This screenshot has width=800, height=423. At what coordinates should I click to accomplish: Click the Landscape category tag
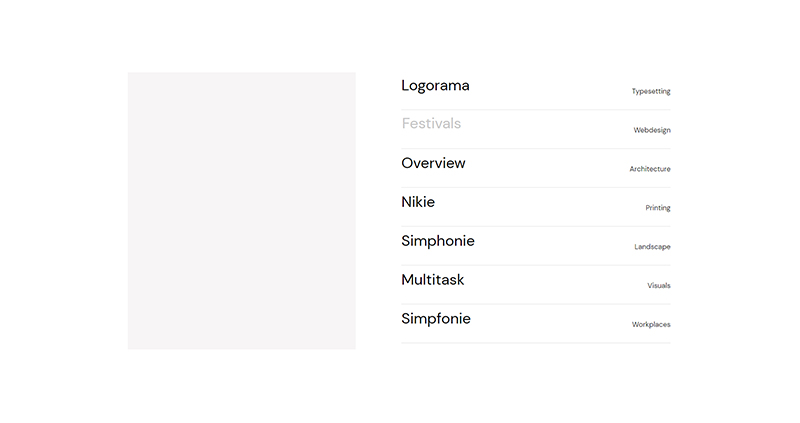tap(652, 247)
